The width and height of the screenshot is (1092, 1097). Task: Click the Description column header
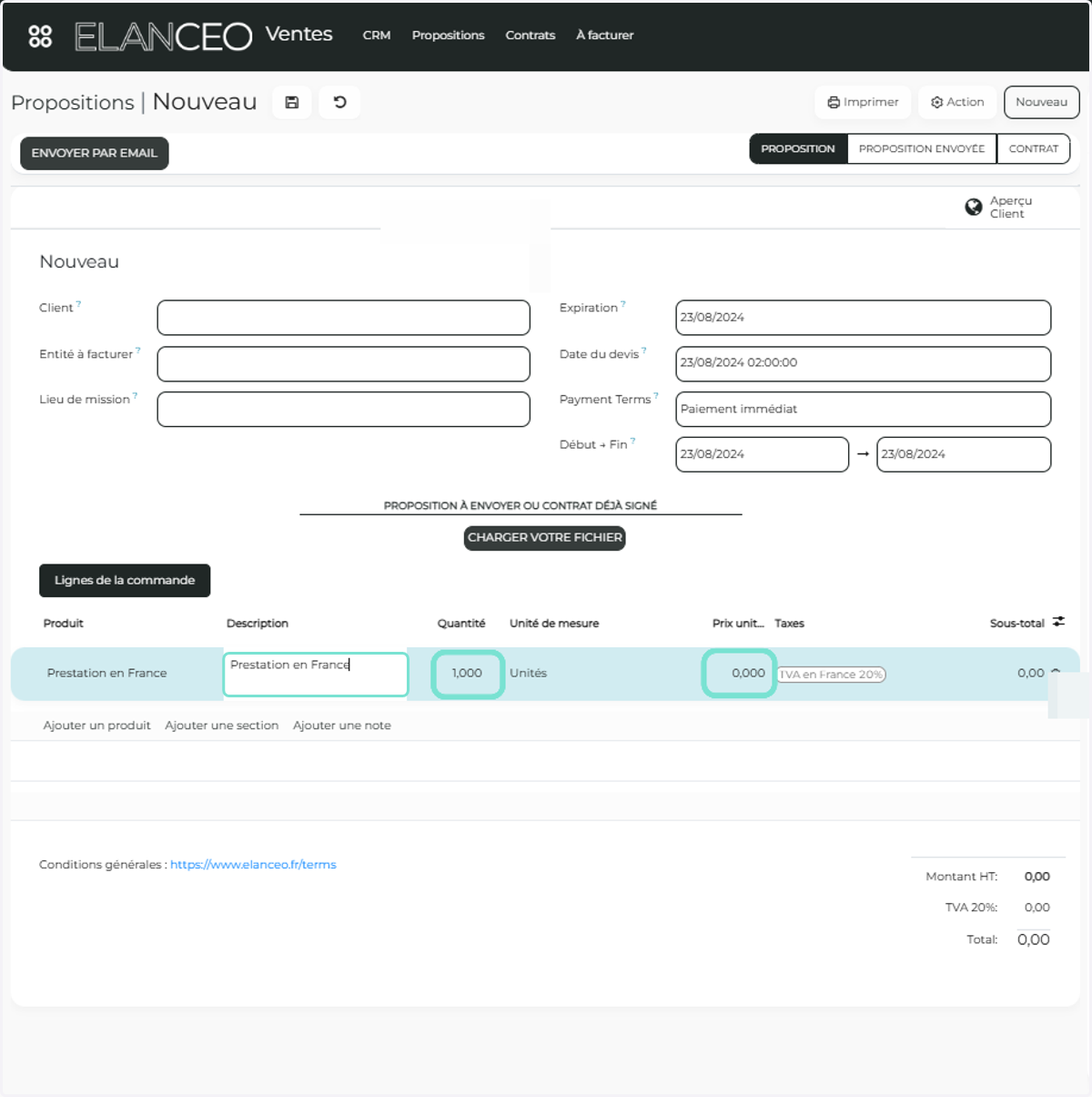tap(258, 624)
